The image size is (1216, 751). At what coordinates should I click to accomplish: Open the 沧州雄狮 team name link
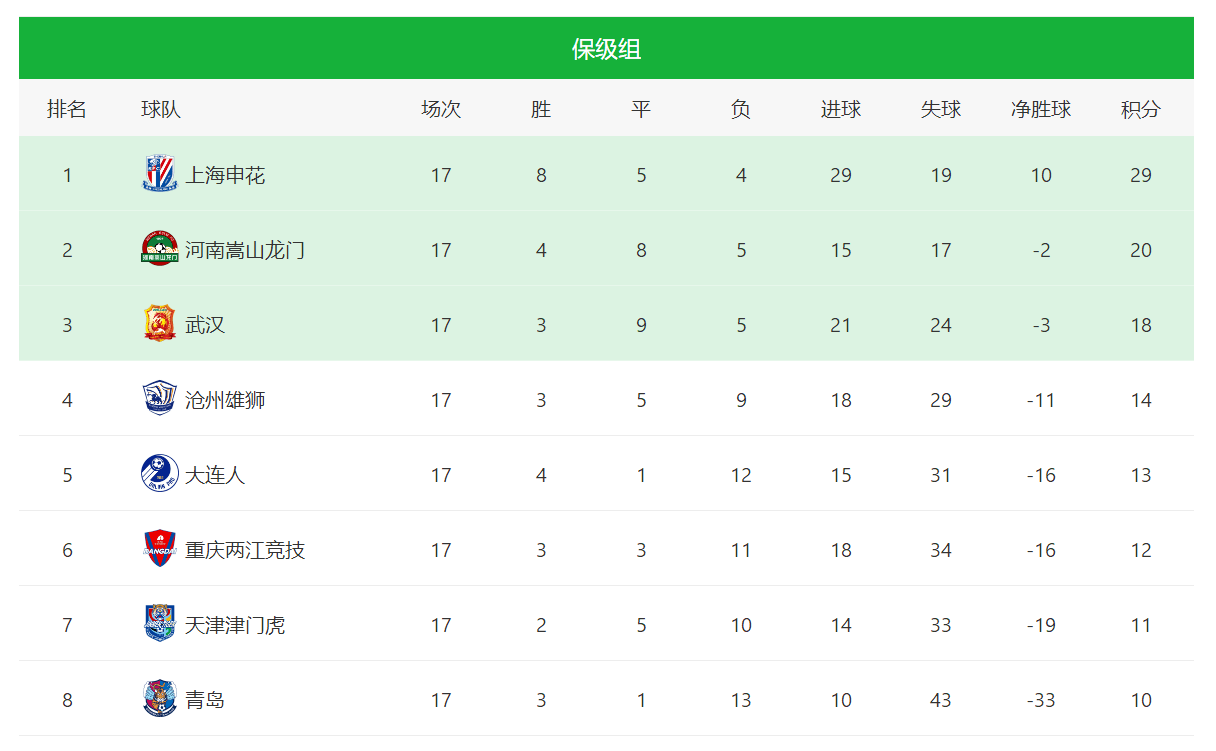point(225,400)
